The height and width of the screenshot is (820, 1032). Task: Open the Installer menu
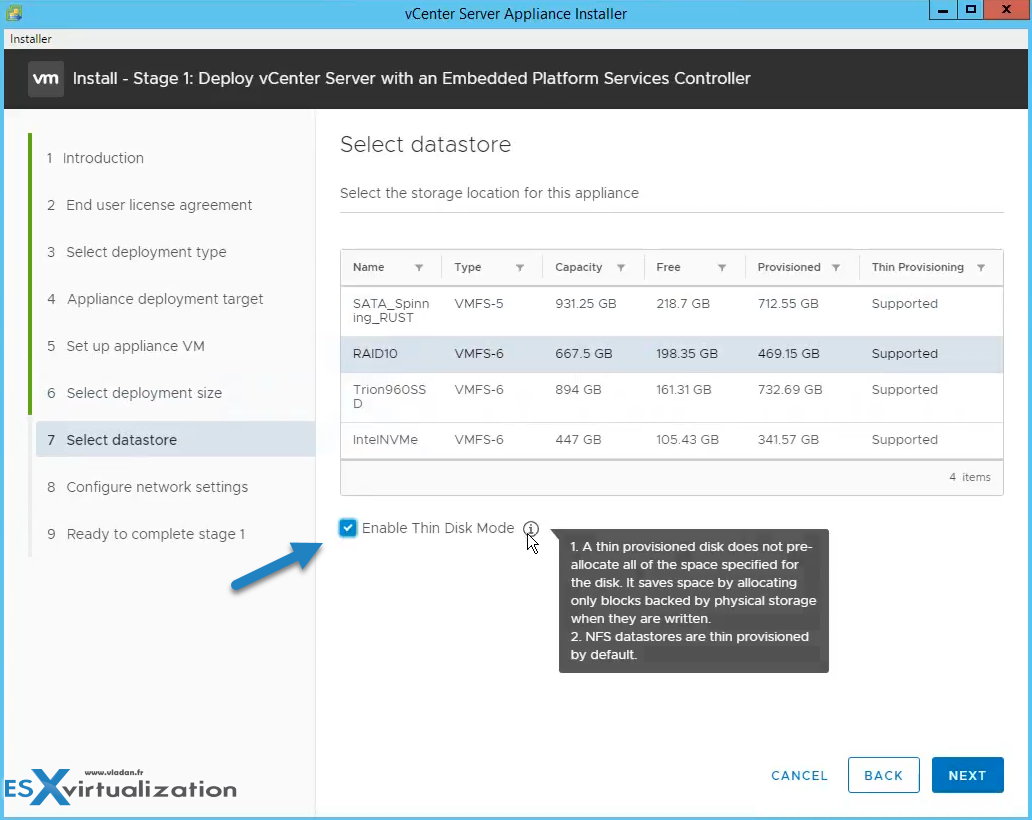click(x=30, y=39)
